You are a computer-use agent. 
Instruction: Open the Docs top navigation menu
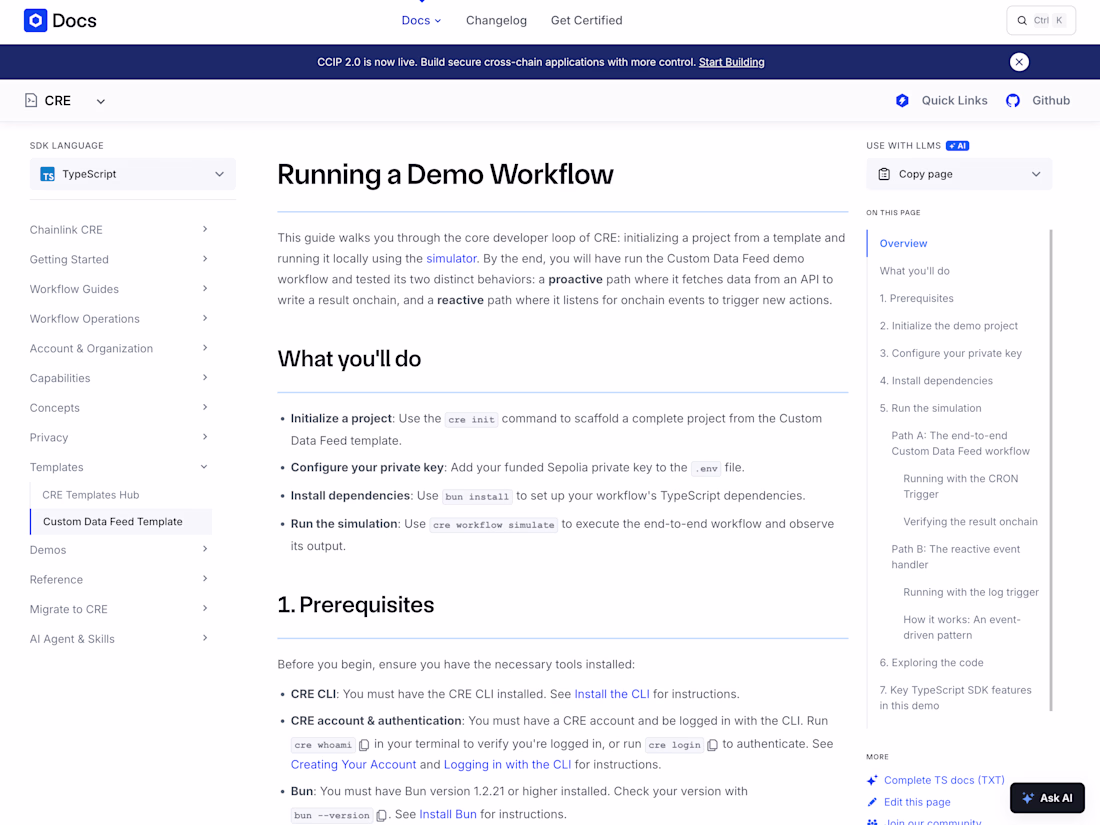[421, 20]
